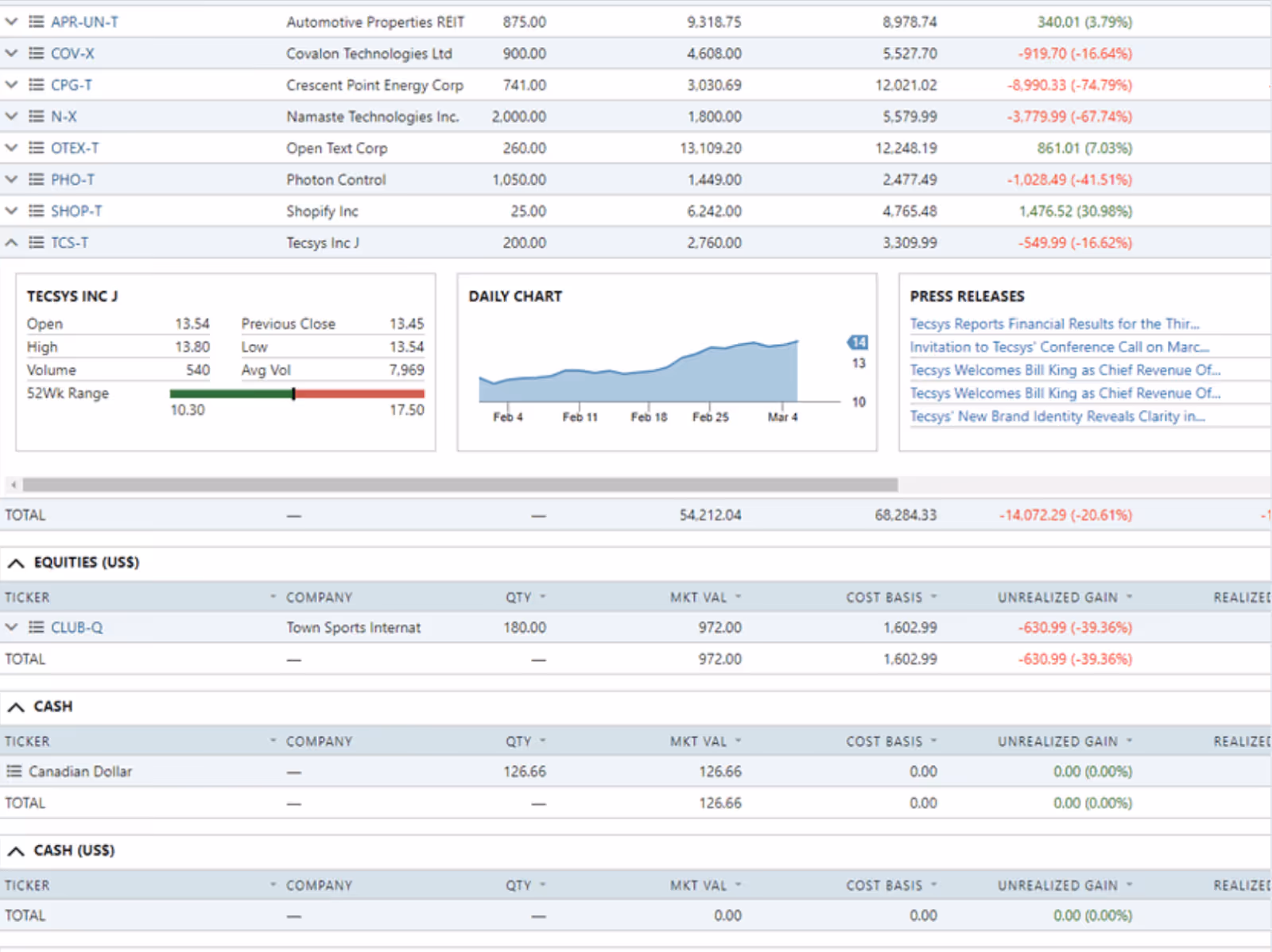Open the row menu icon for CPG-T

click(x=36, y=85)
